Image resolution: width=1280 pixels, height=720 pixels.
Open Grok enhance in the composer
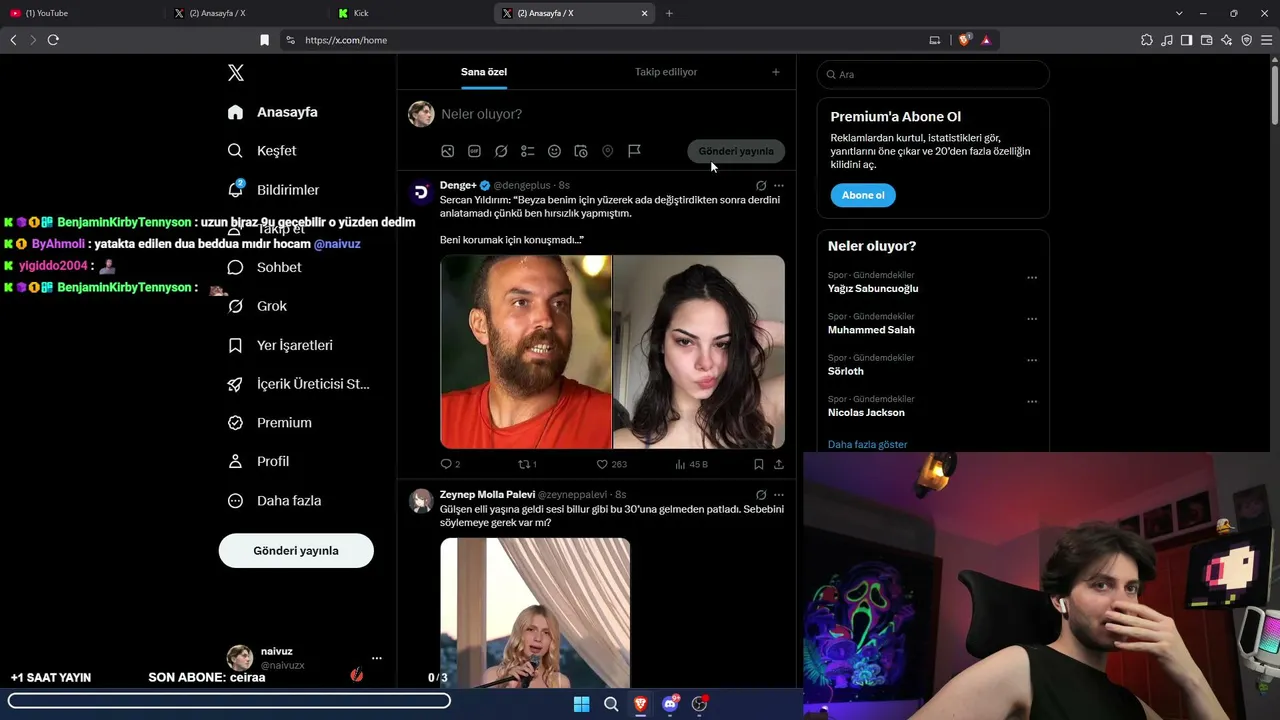coord(501,151)
